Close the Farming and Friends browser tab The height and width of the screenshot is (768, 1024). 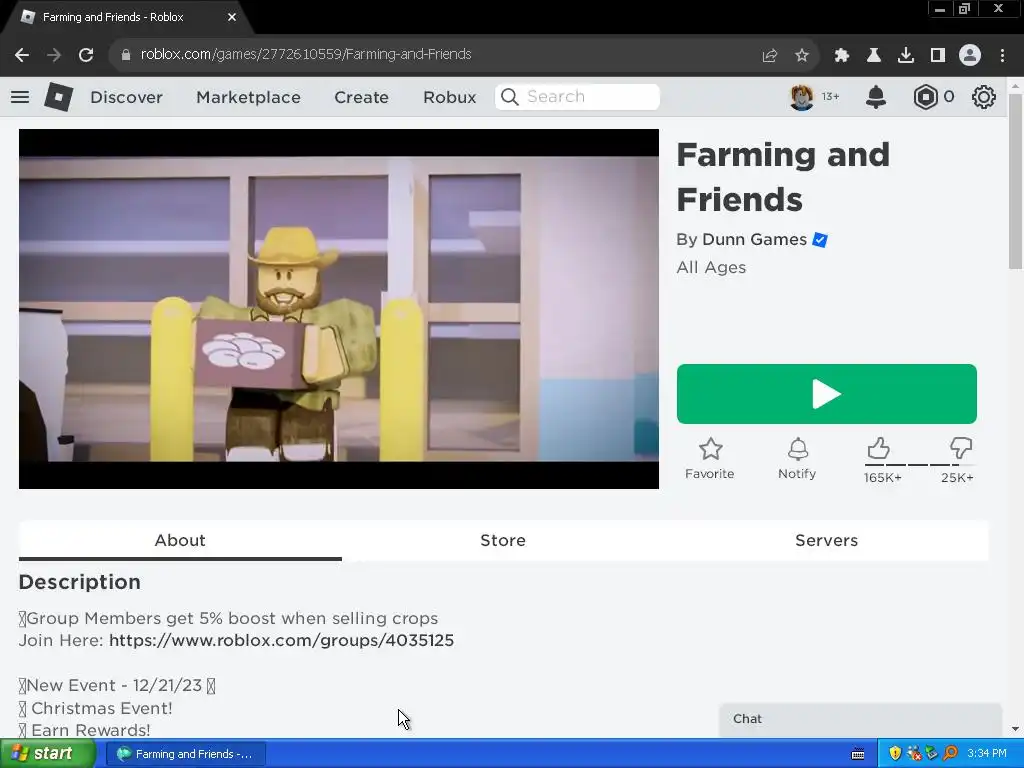tap(232, 17)
